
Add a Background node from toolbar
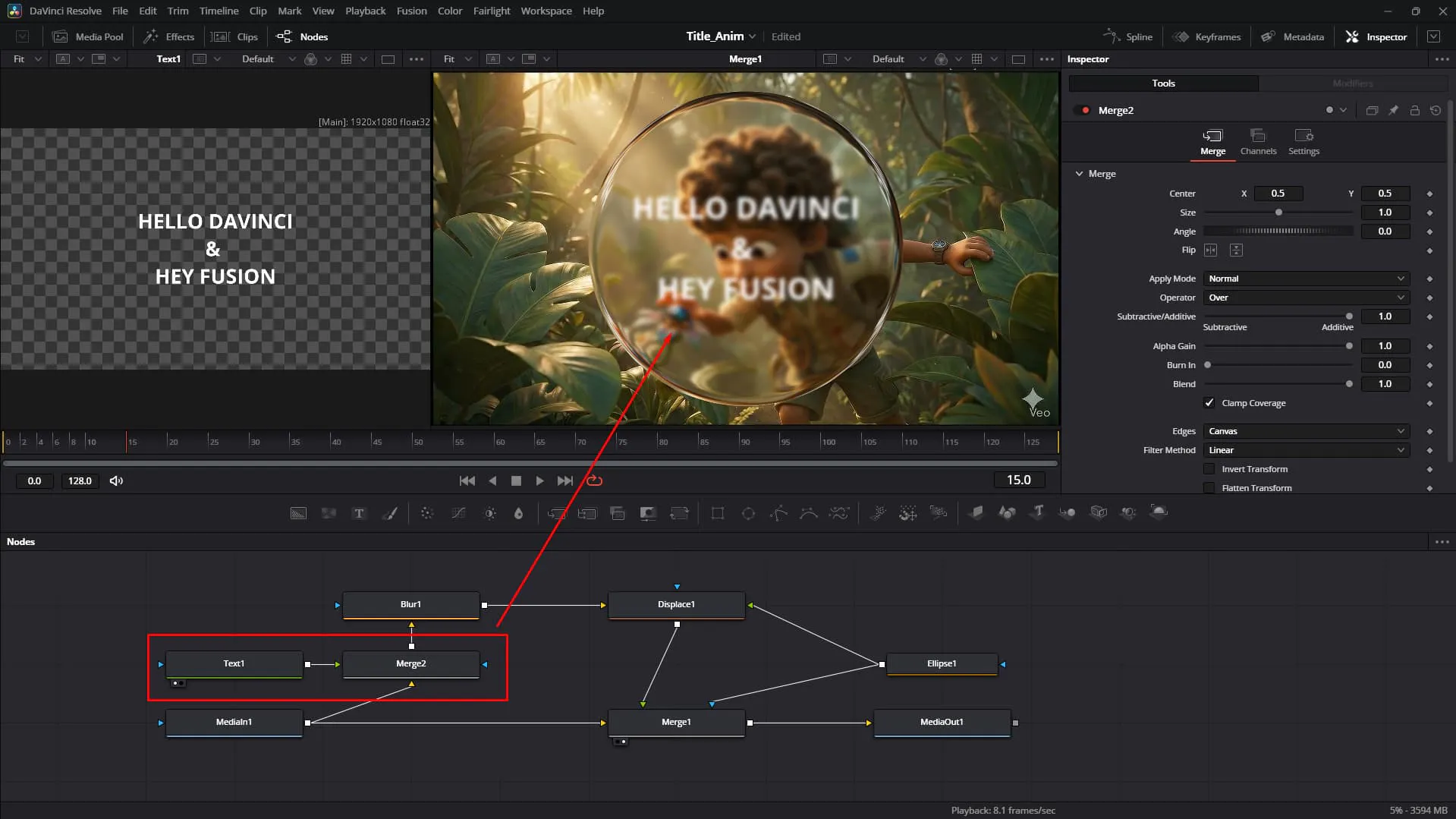pyautogui.click(x=299, y=513)
